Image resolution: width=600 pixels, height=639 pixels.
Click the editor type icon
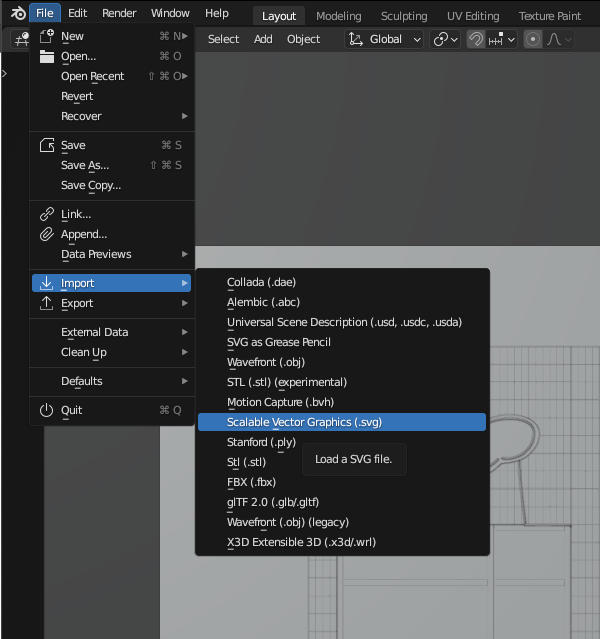pyautogui.click(x=20, y=39)
